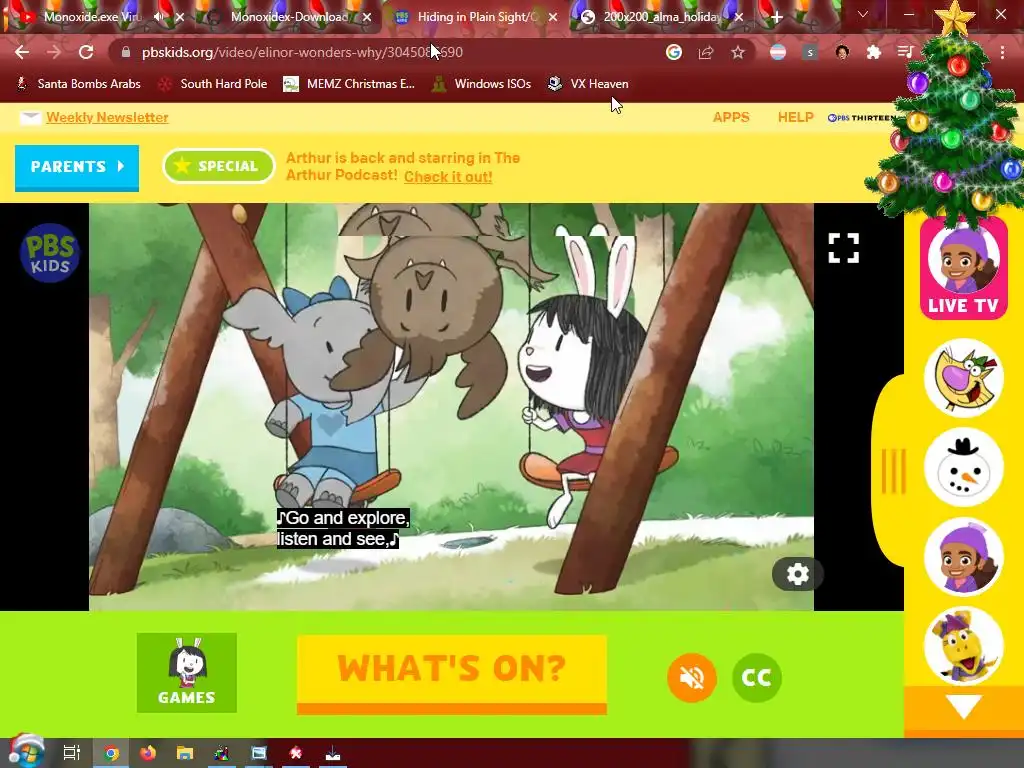Click the shows panel drag handle

894,470
